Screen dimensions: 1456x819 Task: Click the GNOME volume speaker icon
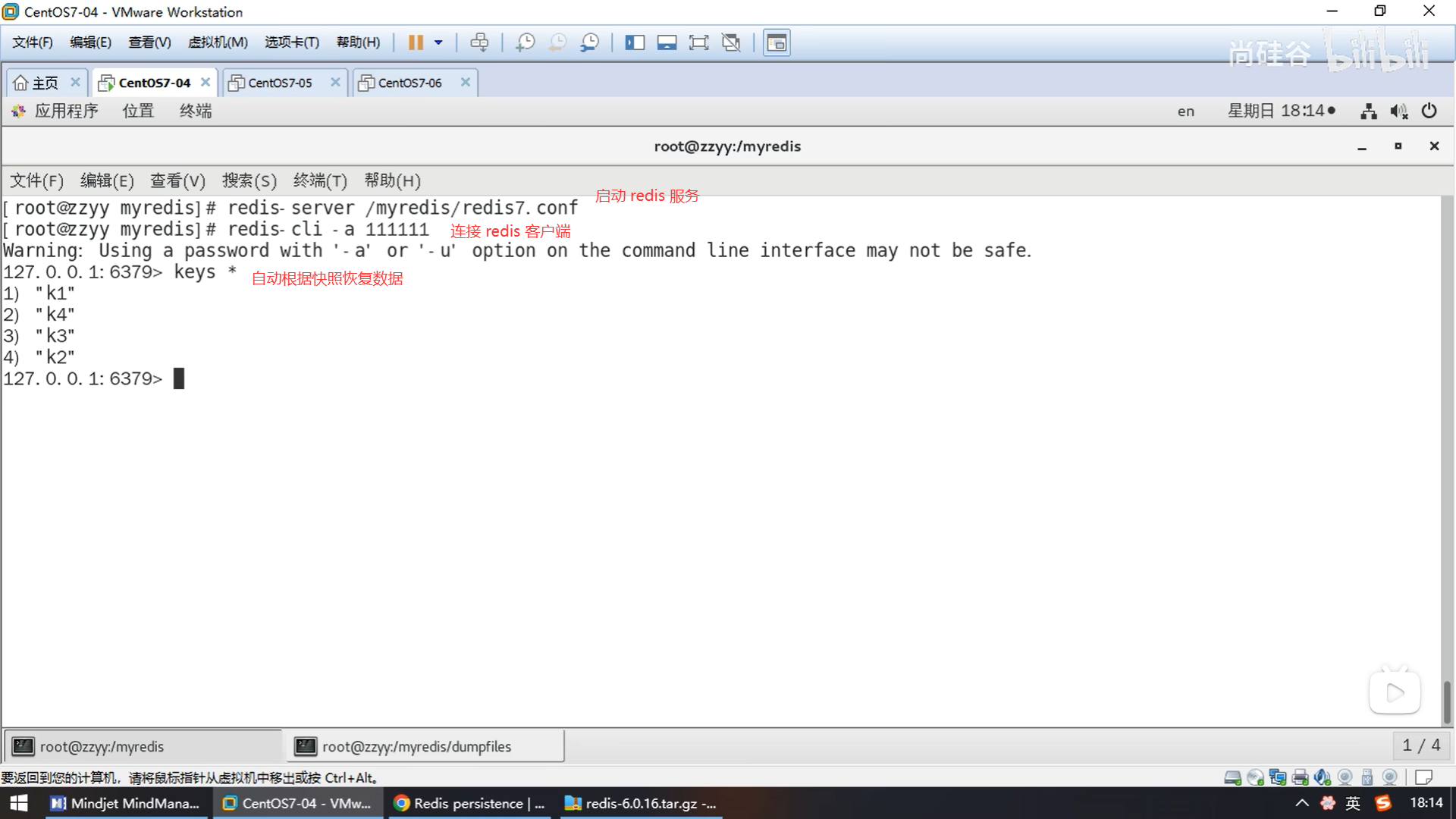point(1398,111)
